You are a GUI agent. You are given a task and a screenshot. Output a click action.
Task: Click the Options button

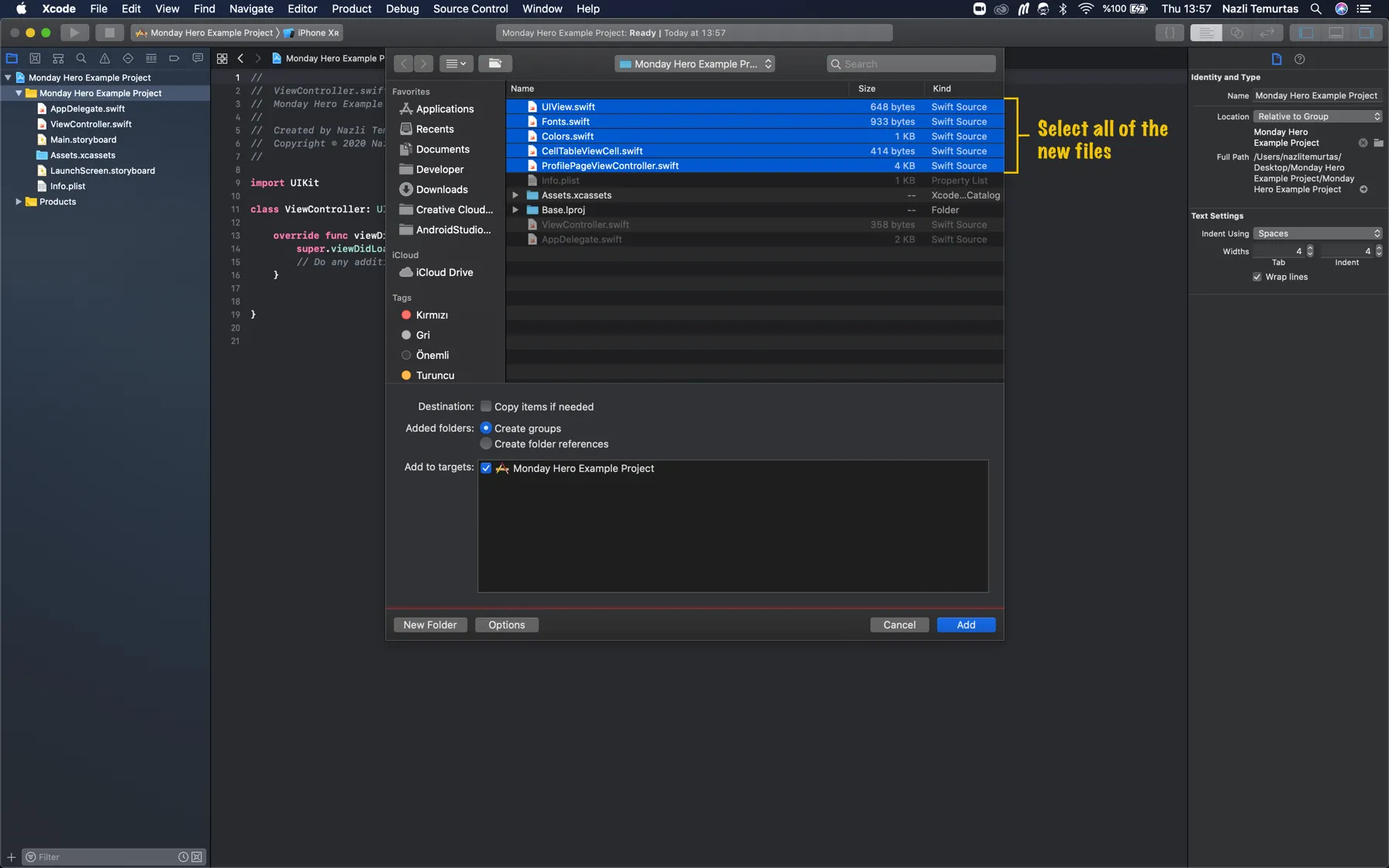point(507,625)
